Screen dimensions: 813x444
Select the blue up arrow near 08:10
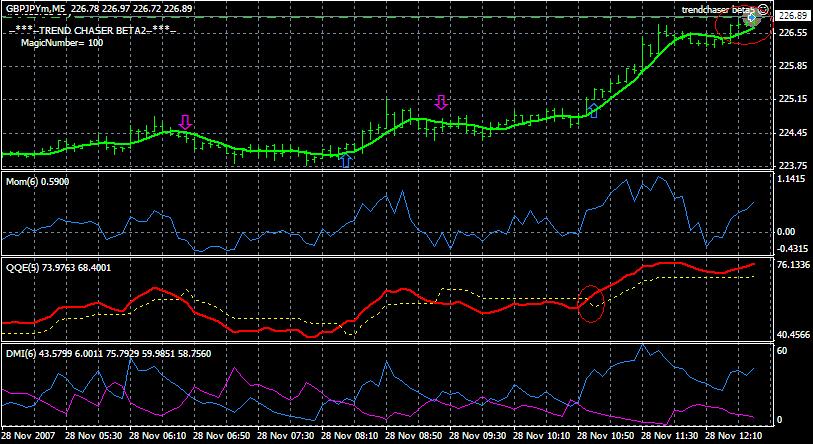(346, 160)
